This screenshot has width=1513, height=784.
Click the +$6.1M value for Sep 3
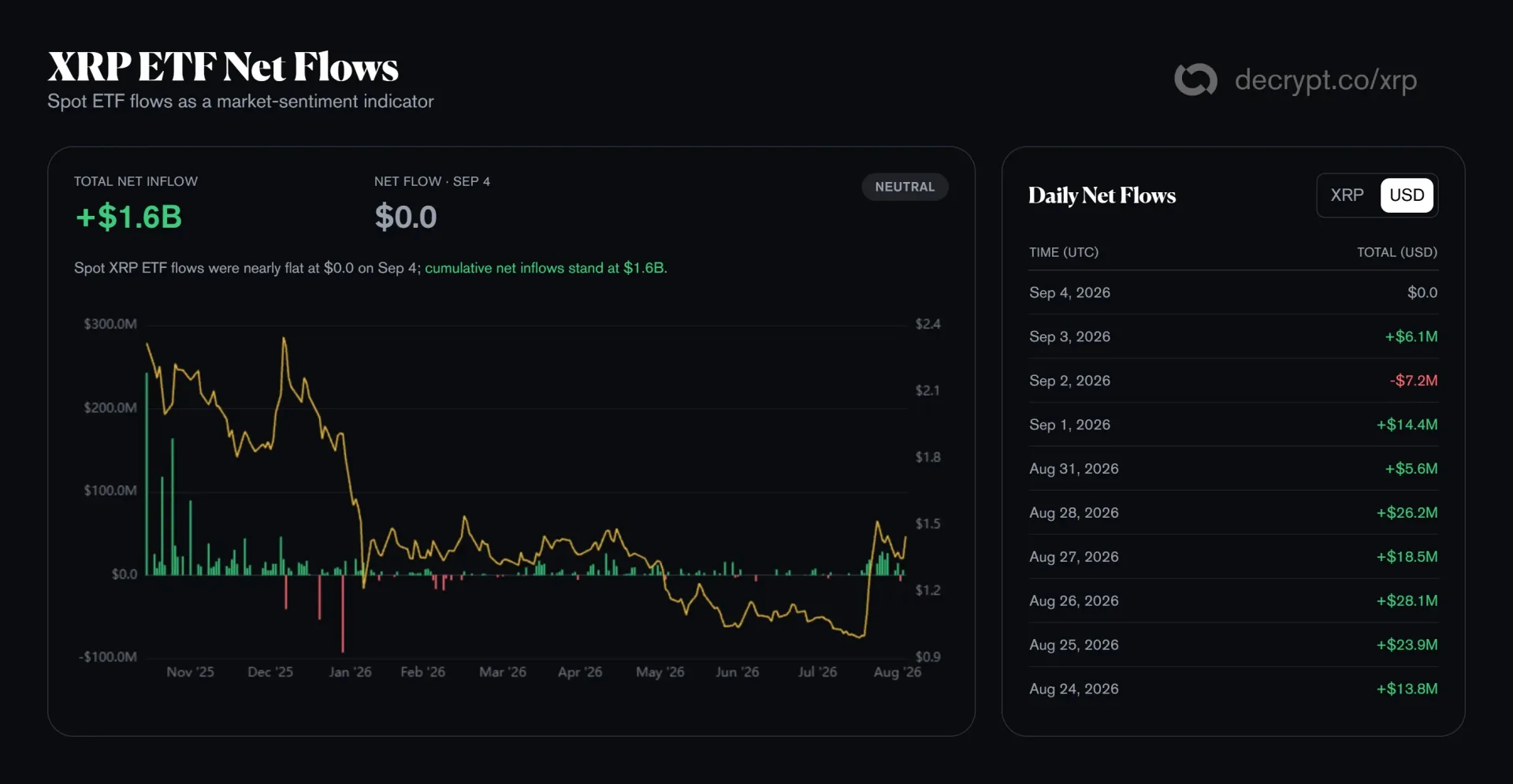coord(1411,336)
